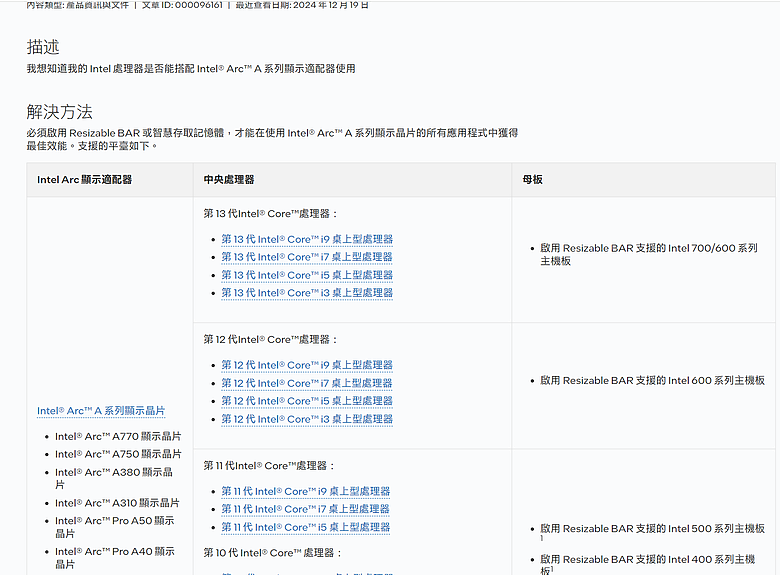
Task: Click Intel Arc A750 顯示晶片 list item
Action: tap(118, 455)
